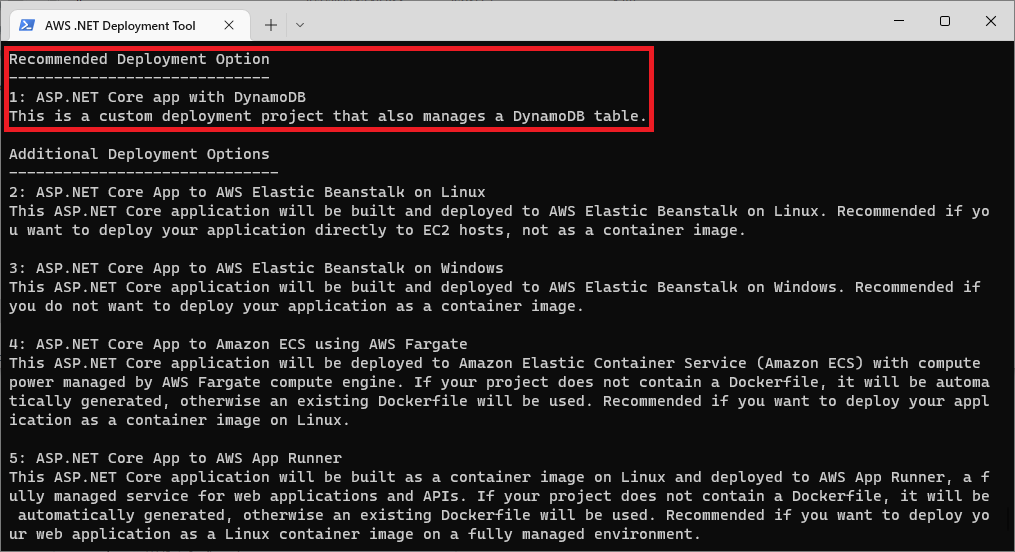Click the PowerShell icon on the tab

tap(27, 25)
